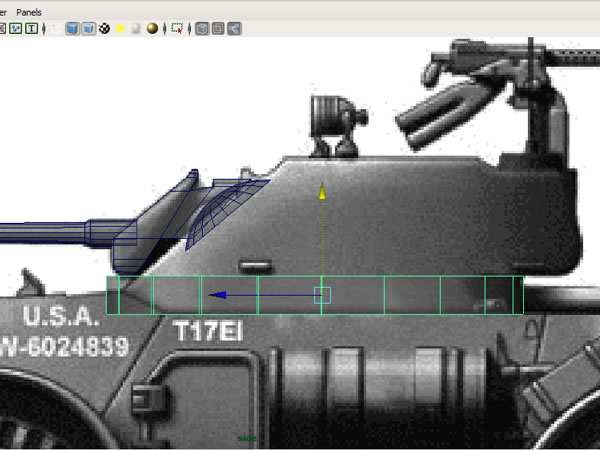Image resolution: width=600 pixels, height=450 pixels.
Task: Toggle X-ray joints icon
Action: coord(234,28)
